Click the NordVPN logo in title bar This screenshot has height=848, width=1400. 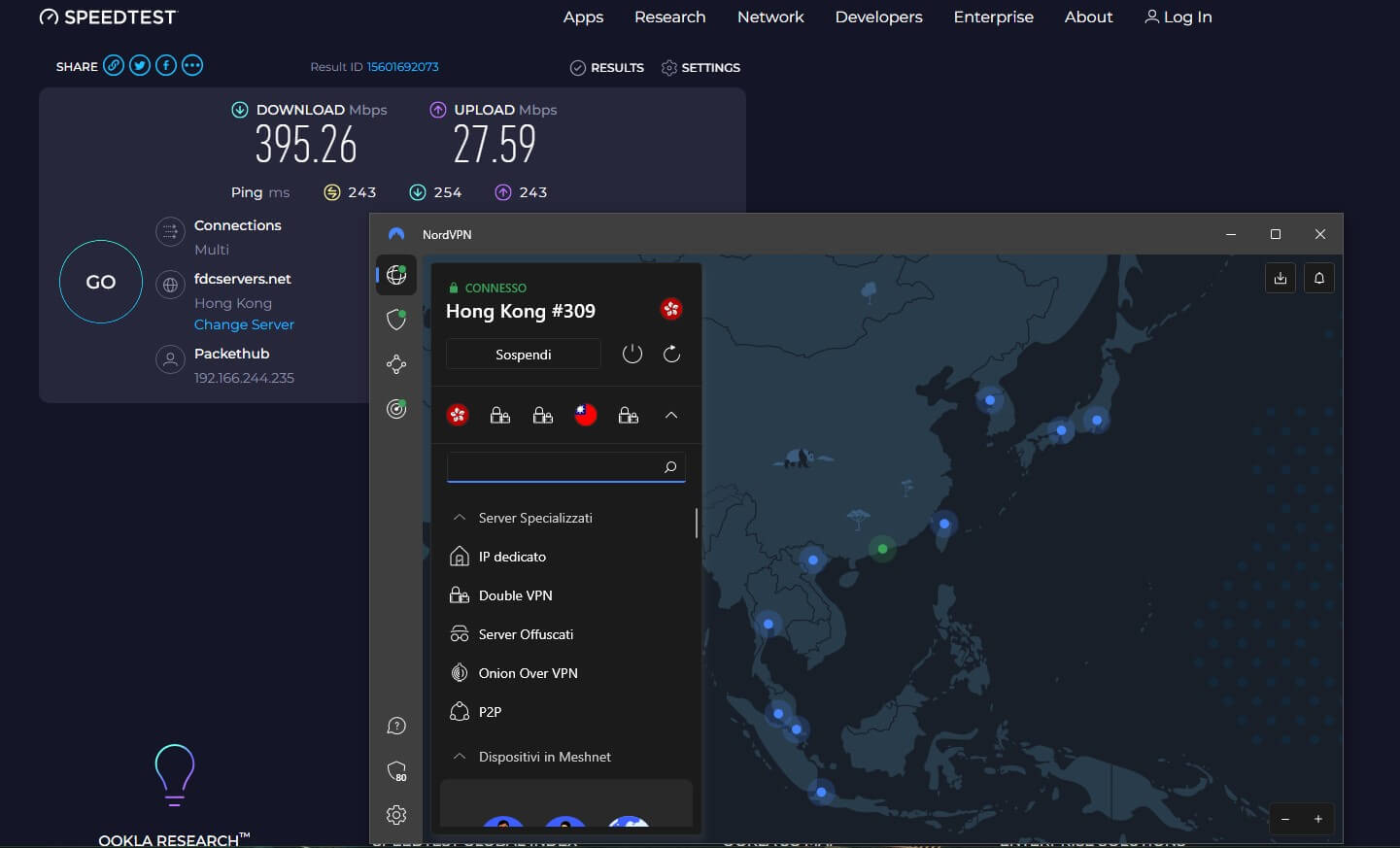[x=396, y=234]
